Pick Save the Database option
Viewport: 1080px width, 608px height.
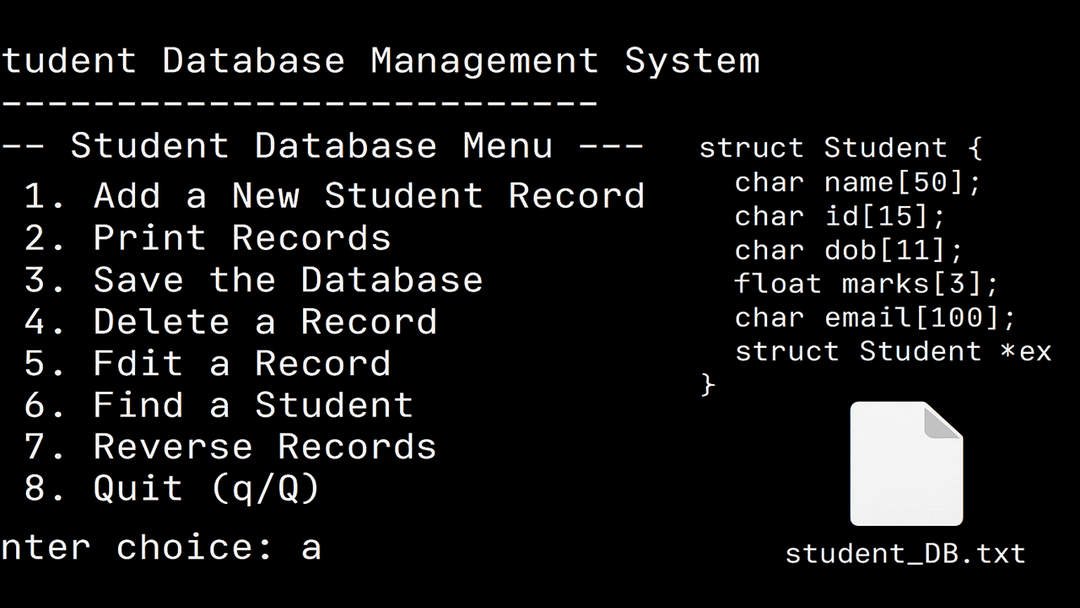(253, 280)
